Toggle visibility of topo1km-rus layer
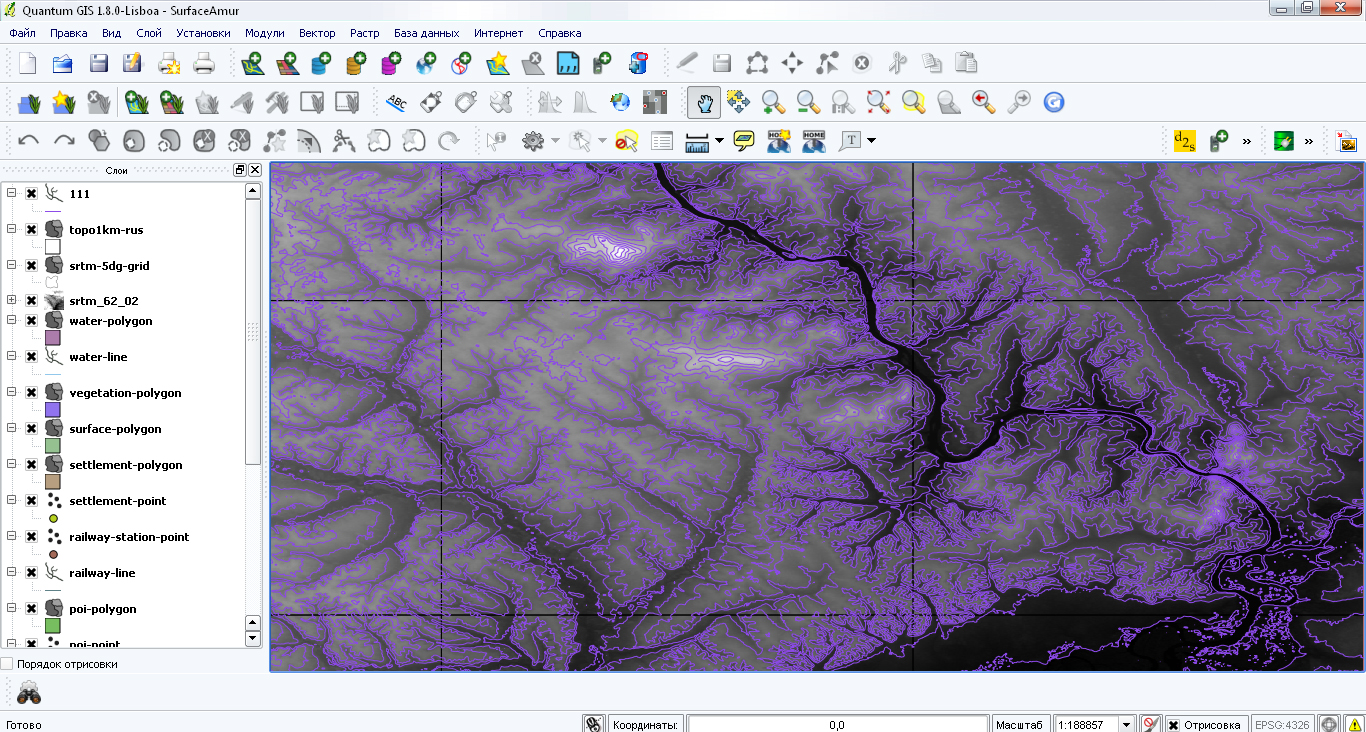1366x732 pixels. tap(32, 230)
